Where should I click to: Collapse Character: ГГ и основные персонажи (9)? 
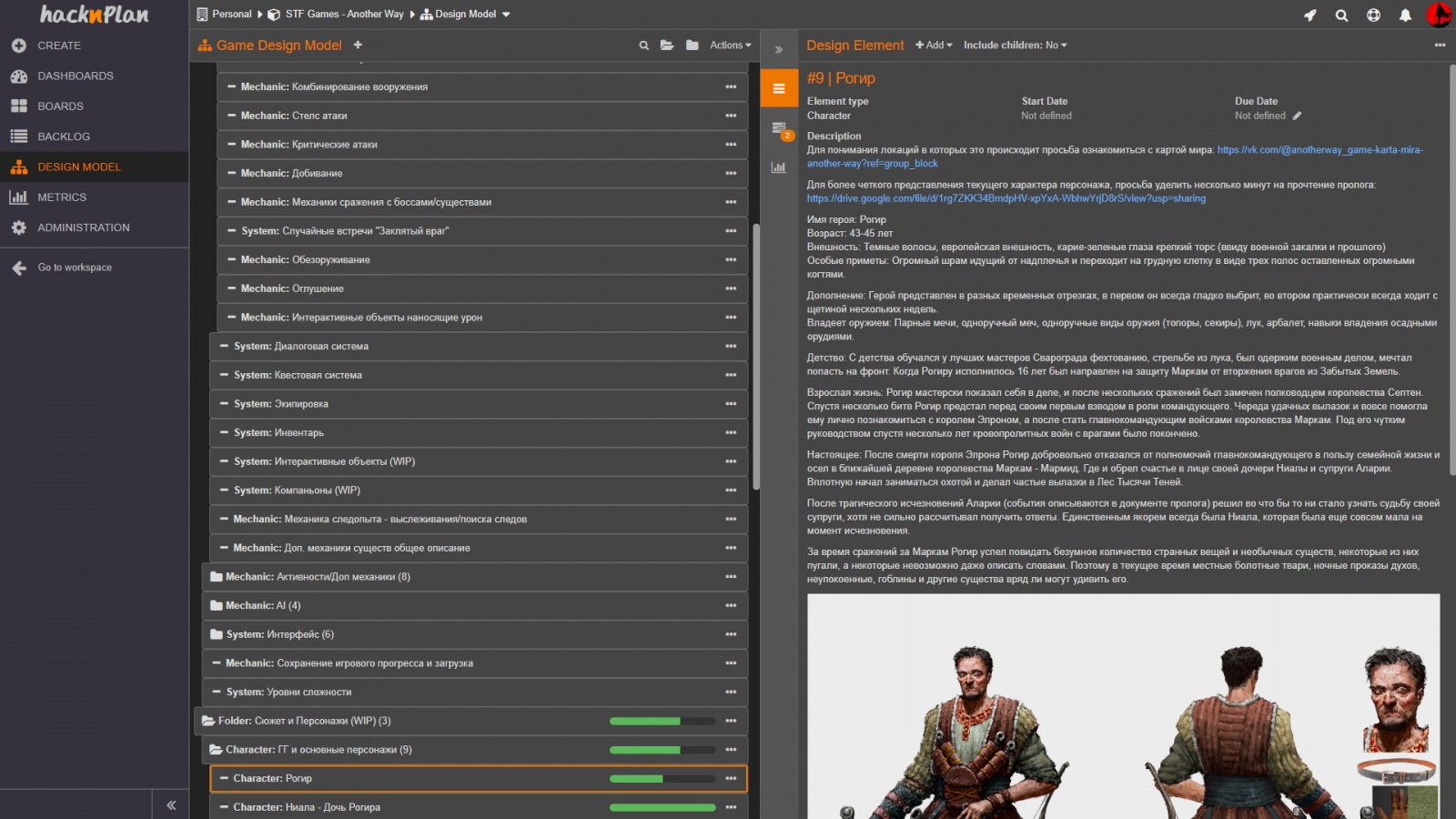pos(216,750)
